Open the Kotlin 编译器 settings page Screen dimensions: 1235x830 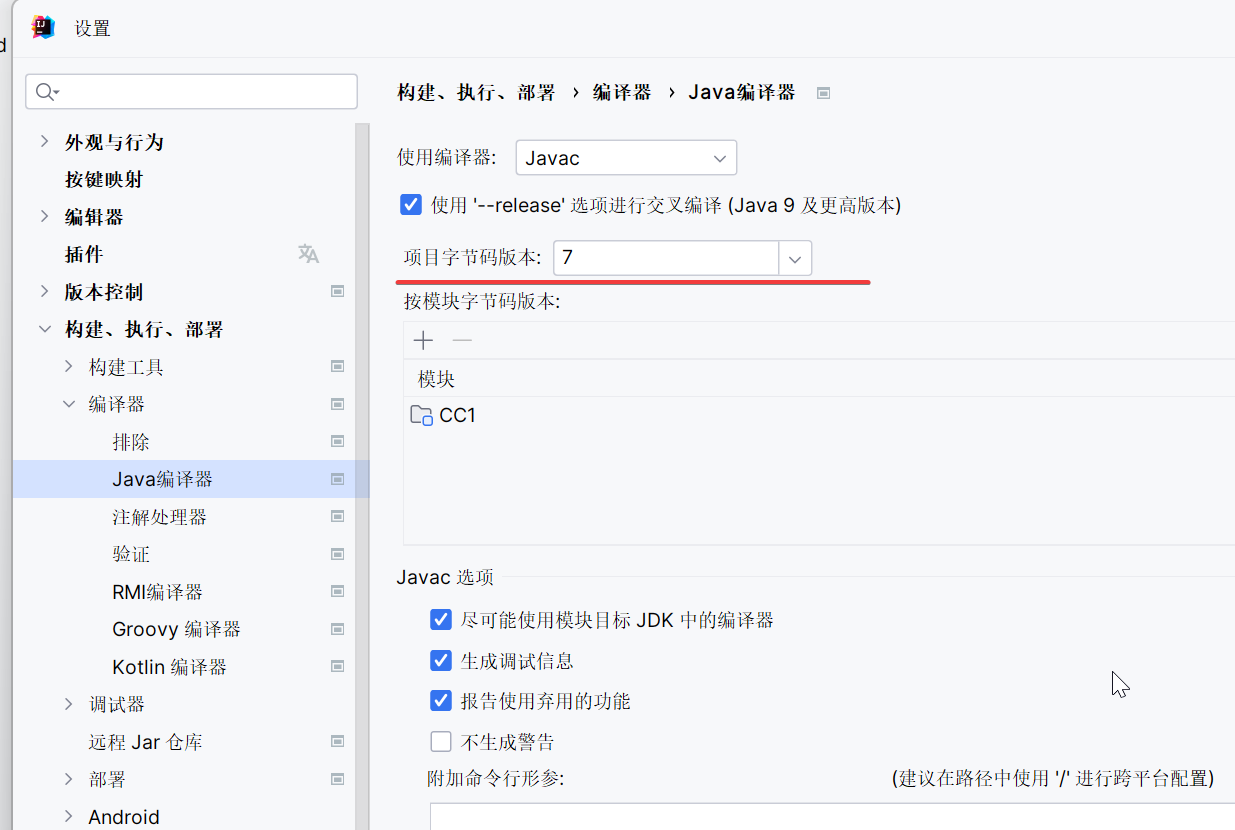(x=169, y=667)
